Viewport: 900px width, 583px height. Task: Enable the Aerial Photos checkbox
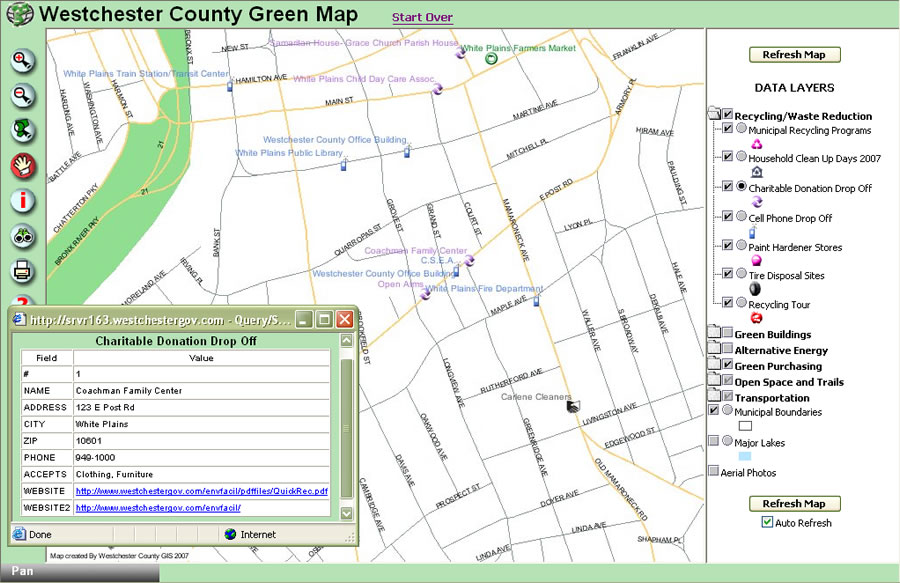tap(713, 471)
